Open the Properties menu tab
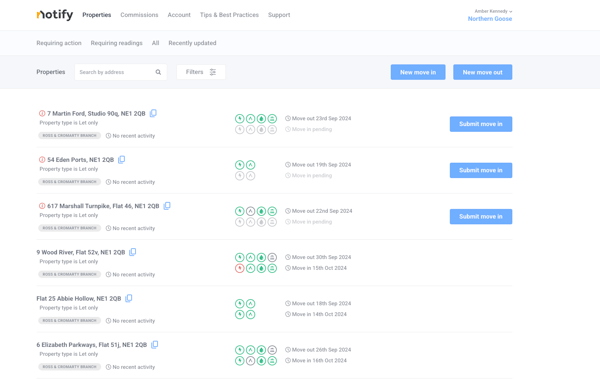 (97, 15)
